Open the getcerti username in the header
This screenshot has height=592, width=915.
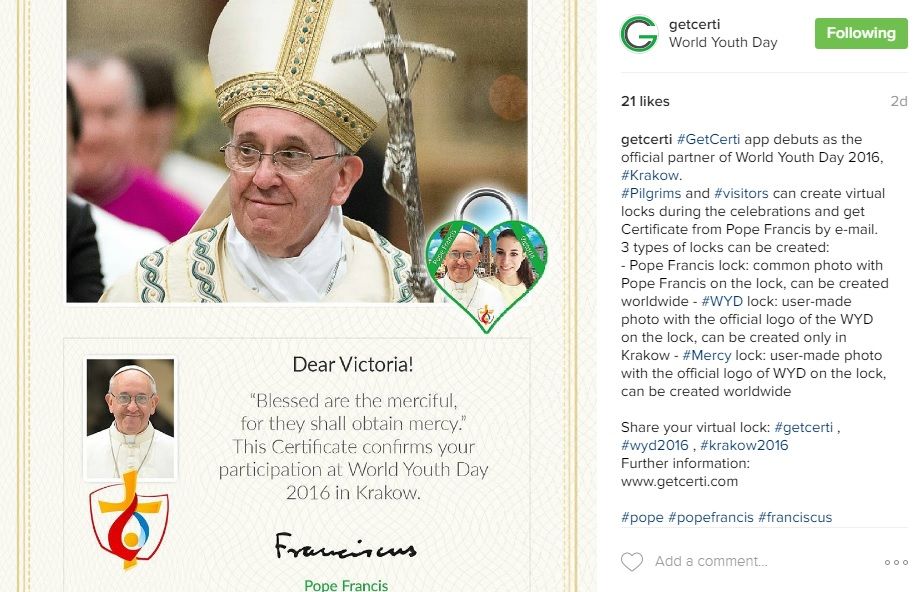click(x=694, y=25)
